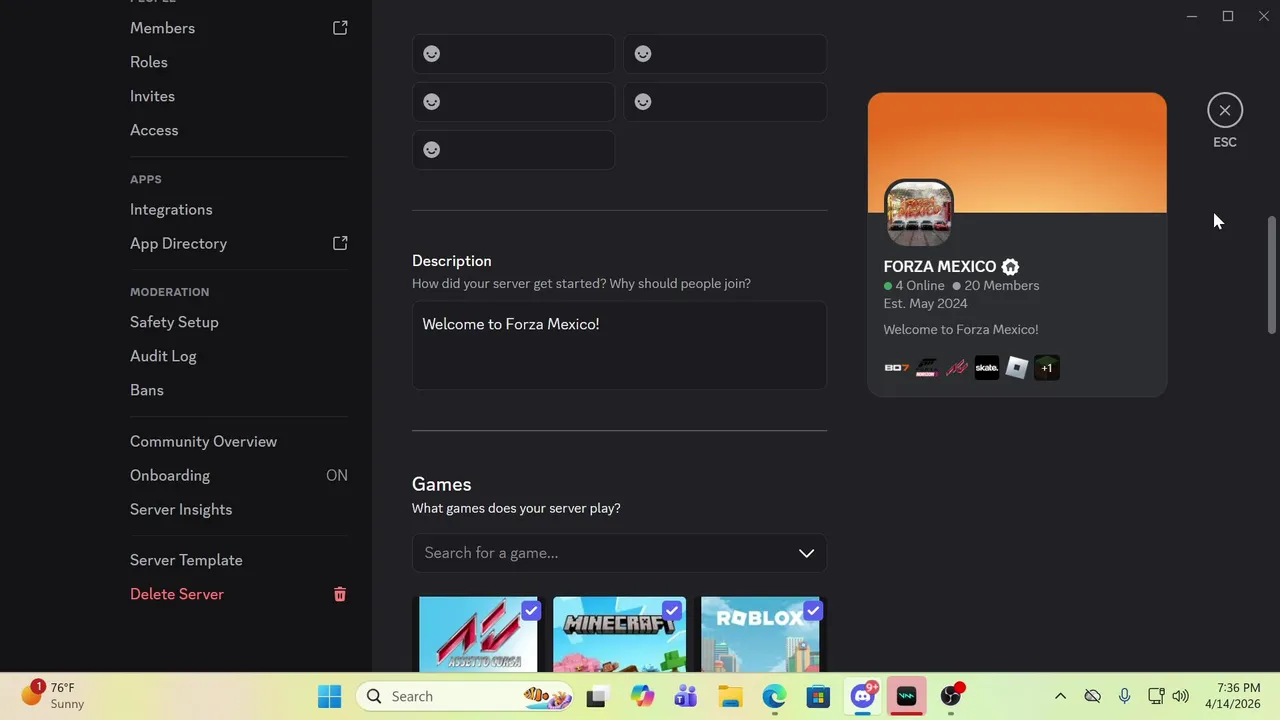
Task: Launch Copilot from taskbar
Action: point(641,696)
